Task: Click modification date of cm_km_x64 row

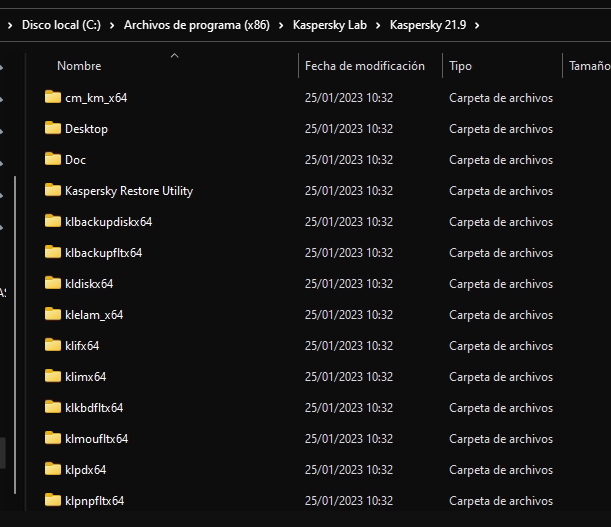Action: pyautogui.click(x=349, y=97)
